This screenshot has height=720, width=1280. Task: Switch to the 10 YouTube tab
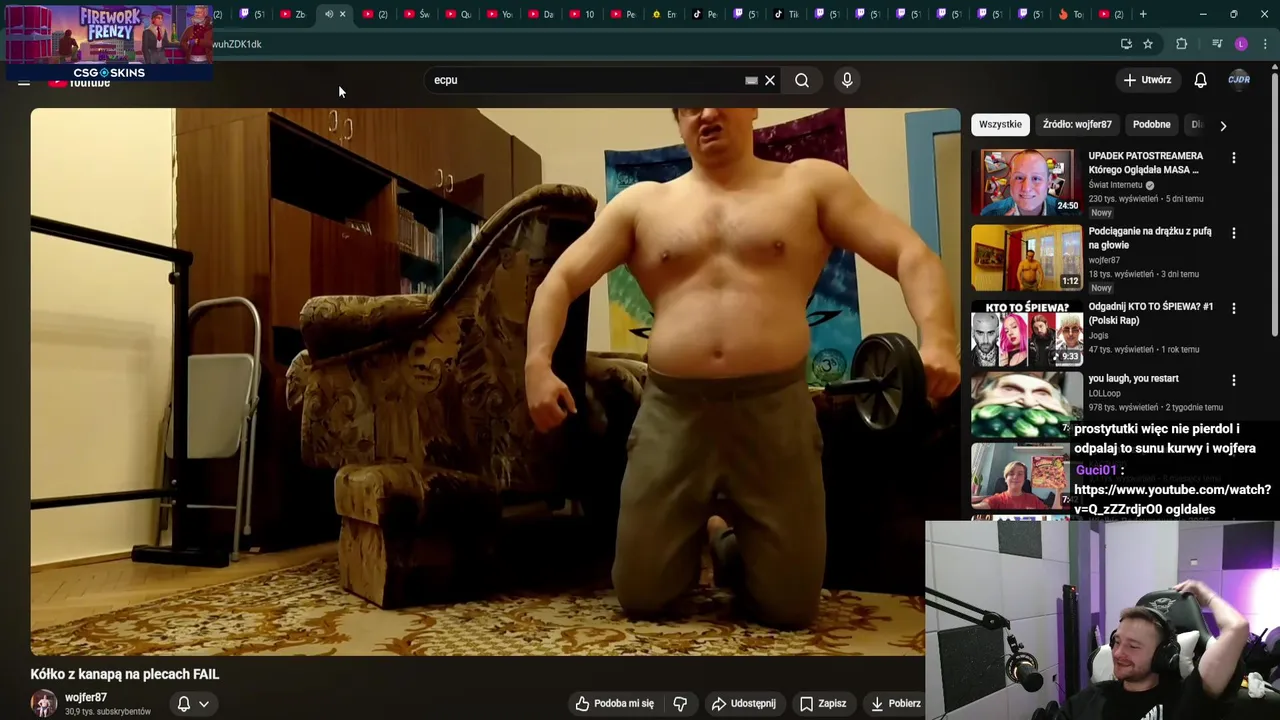[x=581, y=14]
